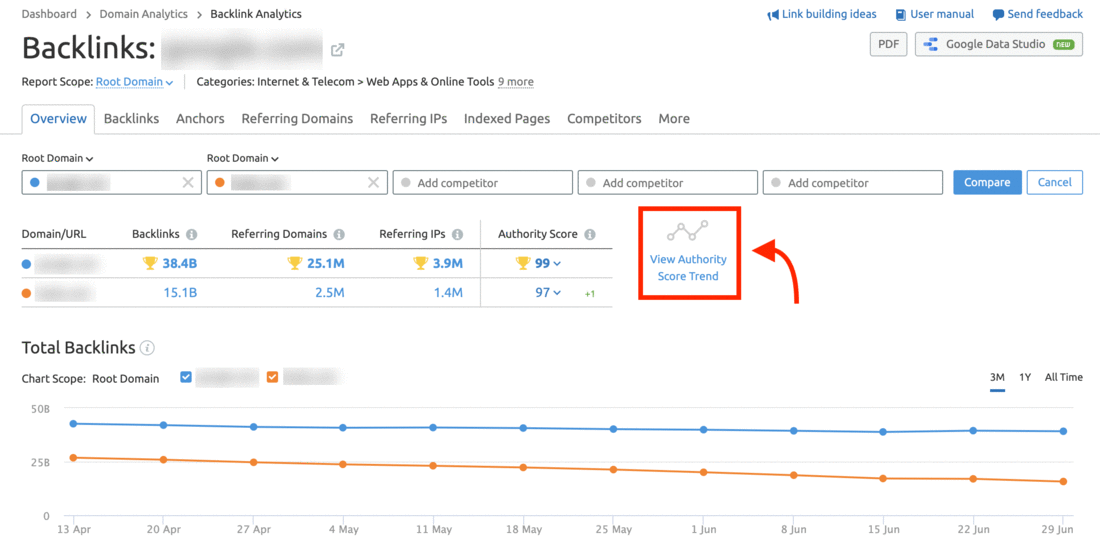The width and height of the screenshot is (1100, 549).
Task: Click the Compare button
Action: [987, 182]
